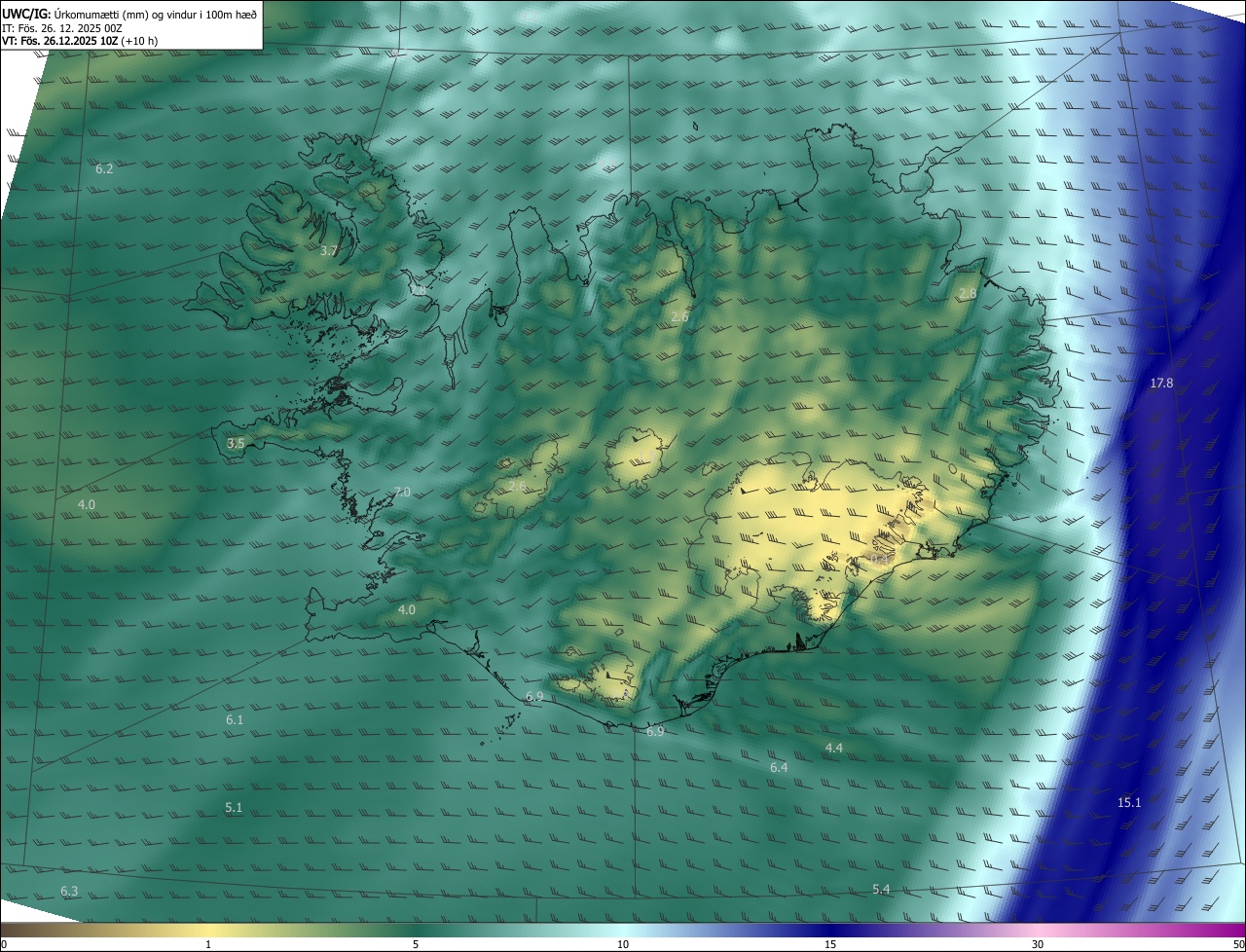Screen dimensions: 1246x952
Task: Click the 4.4 value label over the sea
Action: click(833, 748)
